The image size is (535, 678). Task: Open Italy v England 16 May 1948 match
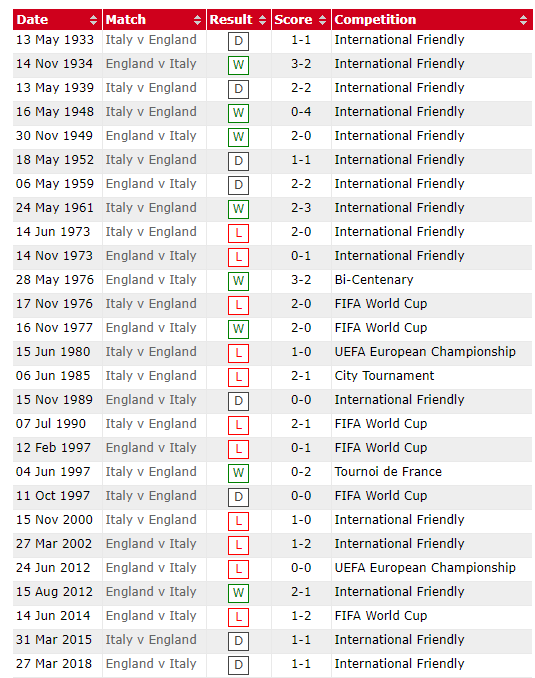pyautogui.click(x=151, y=112)
